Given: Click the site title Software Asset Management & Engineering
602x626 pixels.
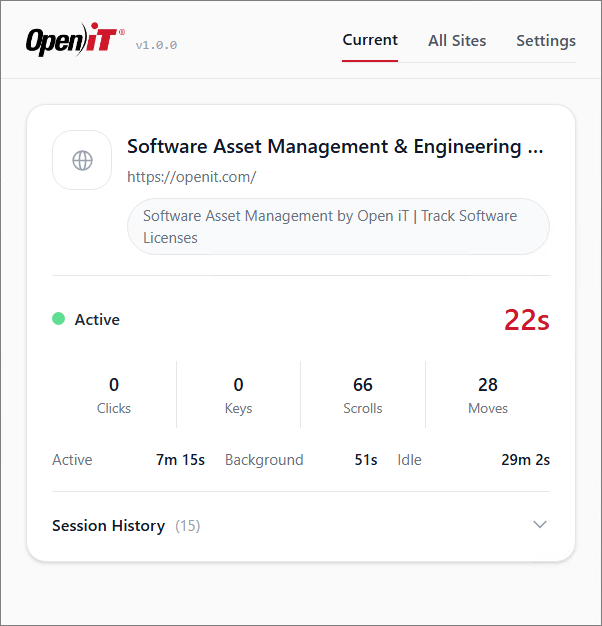Looking at the screenshot, I should click(x=335, y=147).
